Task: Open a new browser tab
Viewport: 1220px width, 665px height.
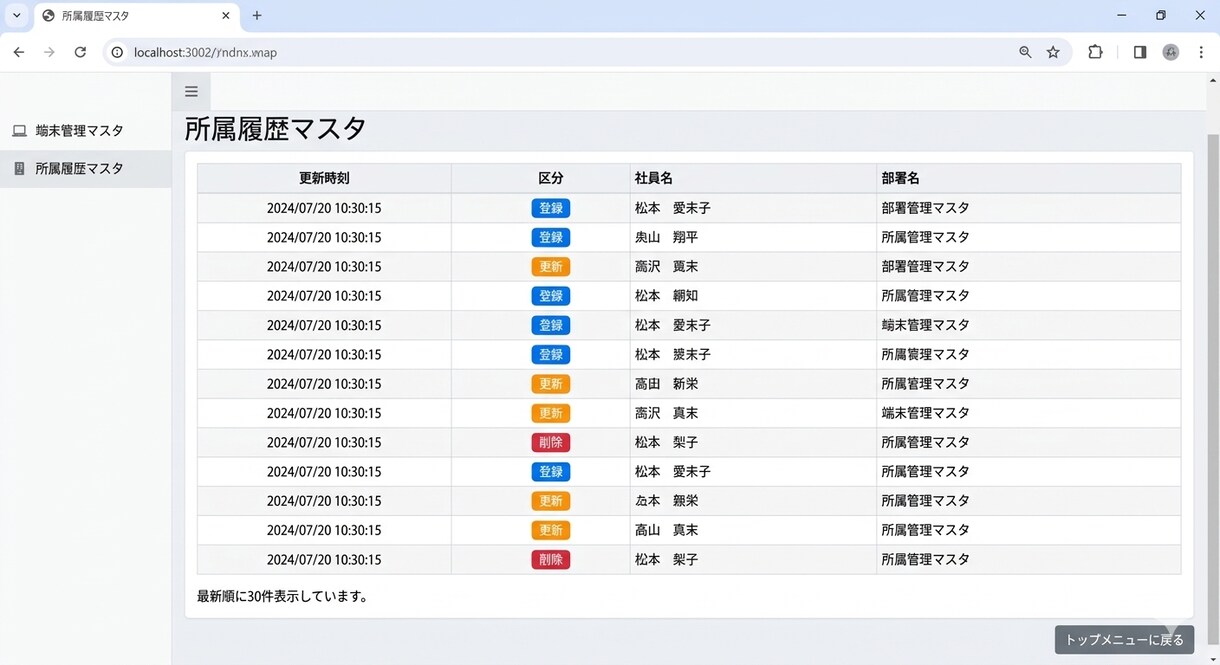Action: [x=257, y=16]
